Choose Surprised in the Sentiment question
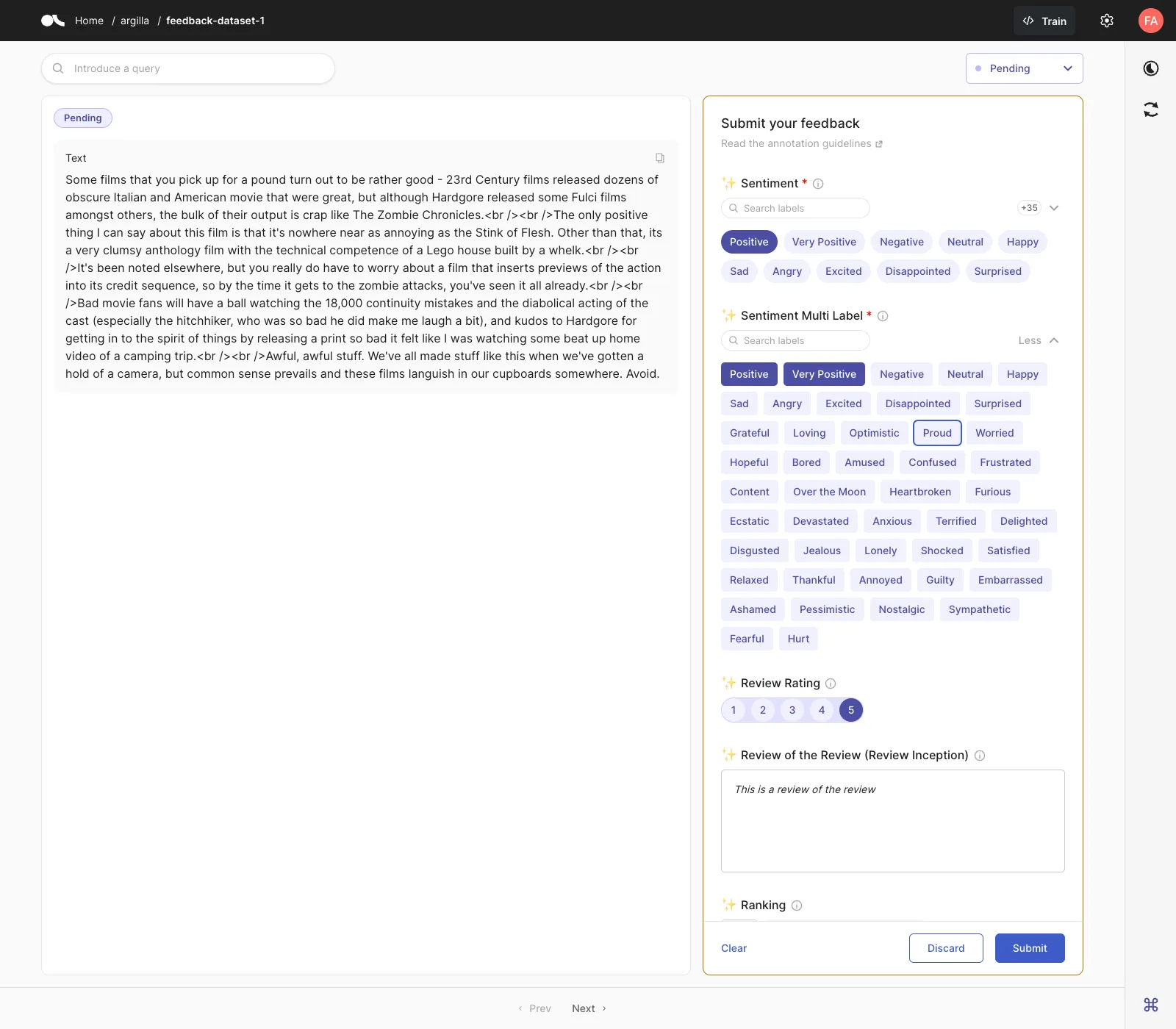The image size is (1176, 1029). pos(997,271)
